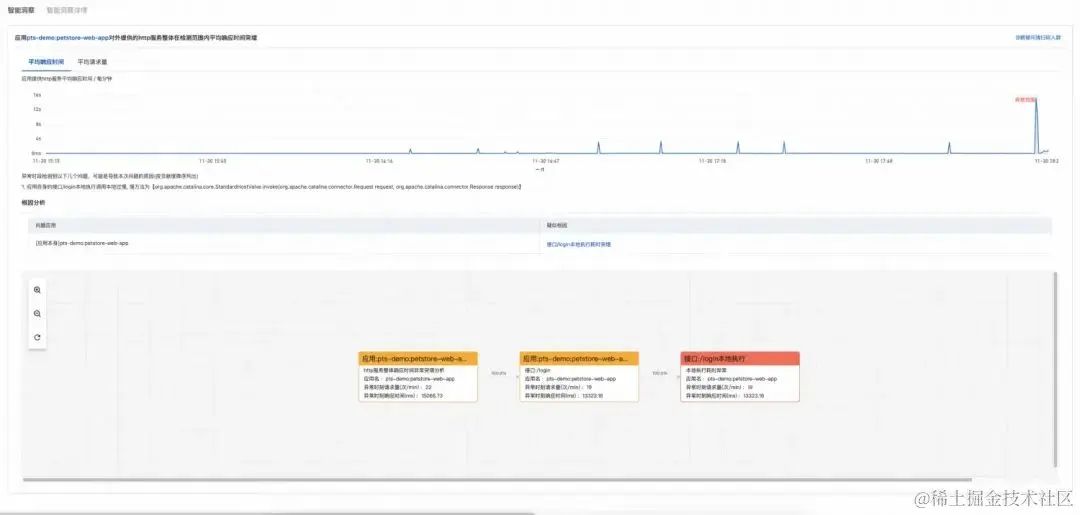This screenshot has width=1080, height=515.
Task: Click the 11-30 17:16 axis label
Action: pos(712,161)
